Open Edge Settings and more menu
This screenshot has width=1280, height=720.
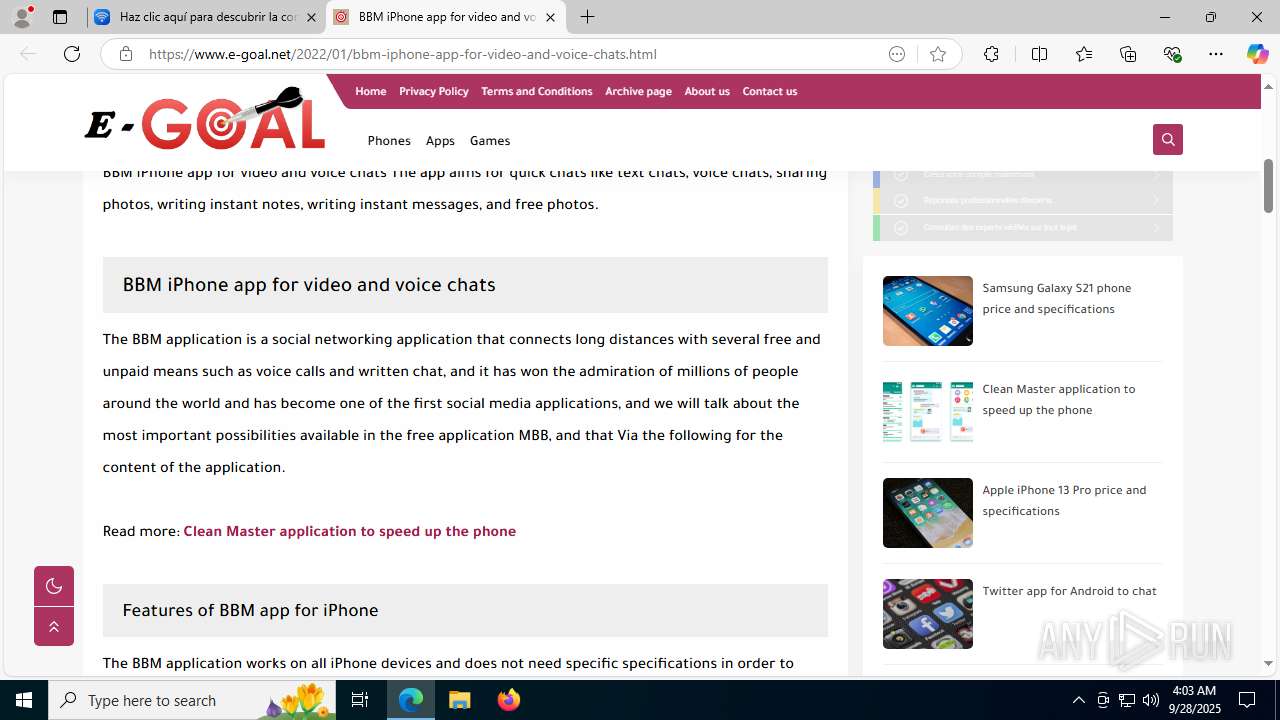click(1216, 54)
